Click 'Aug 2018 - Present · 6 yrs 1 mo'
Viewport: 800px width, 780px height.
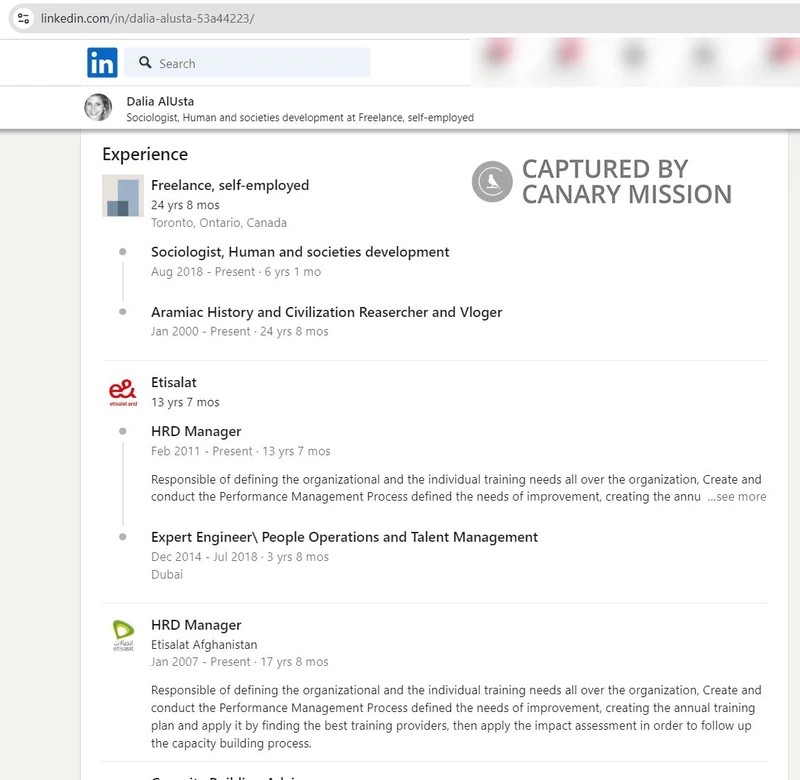click(x=236, y=272)
